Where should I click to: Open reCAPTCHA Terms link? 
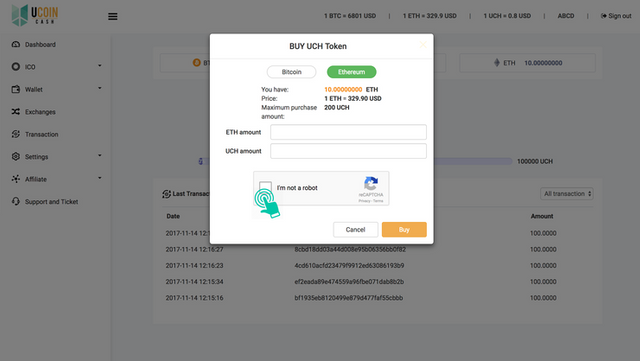[378, 201]
